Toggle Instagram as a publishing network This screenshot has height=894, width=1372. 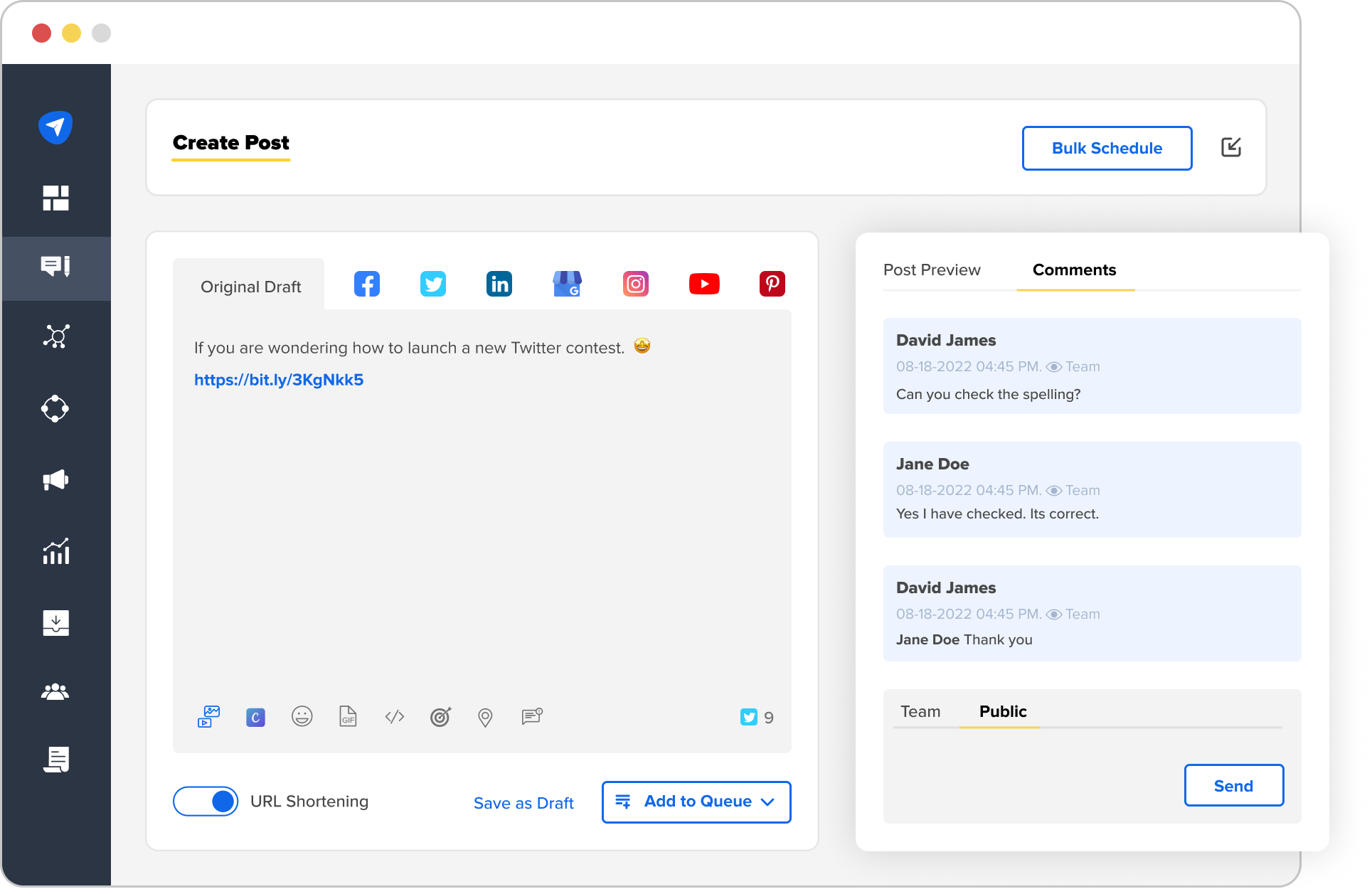click(635, 283)
